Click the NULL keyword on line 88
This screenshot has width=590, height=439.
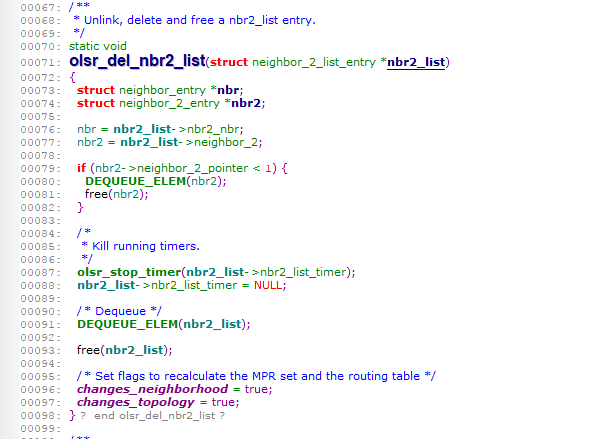(x=268, y=285)
